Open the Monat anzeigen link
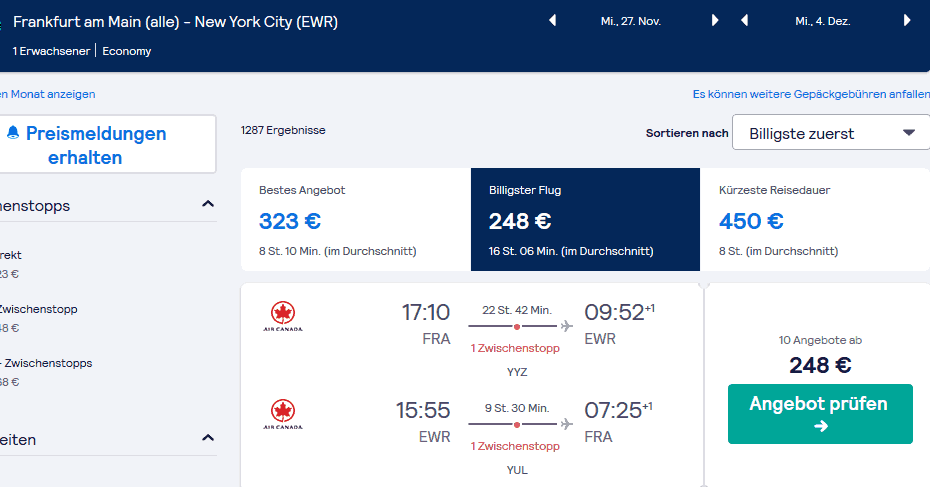 click(x=47, y=94)
